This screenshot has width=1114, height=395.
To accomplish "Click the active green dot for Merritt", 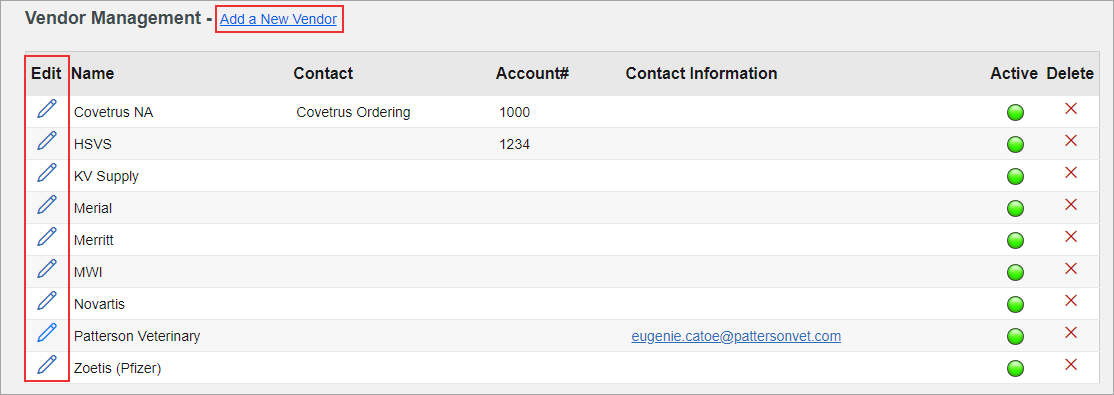I will click(1015, 240).
